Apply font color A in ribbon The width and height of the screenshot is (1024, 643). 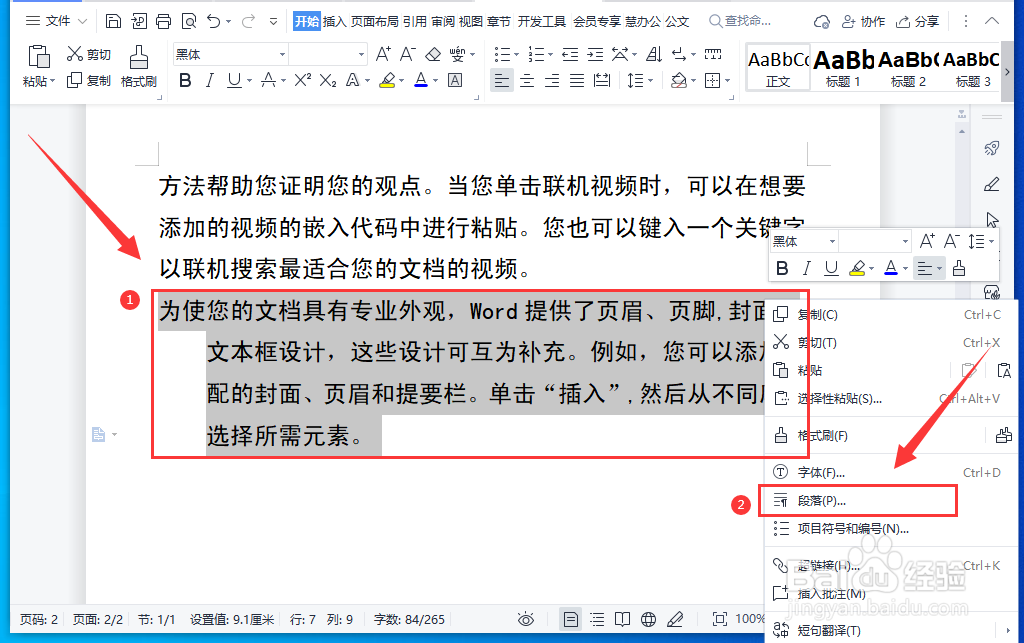[421, 80]
